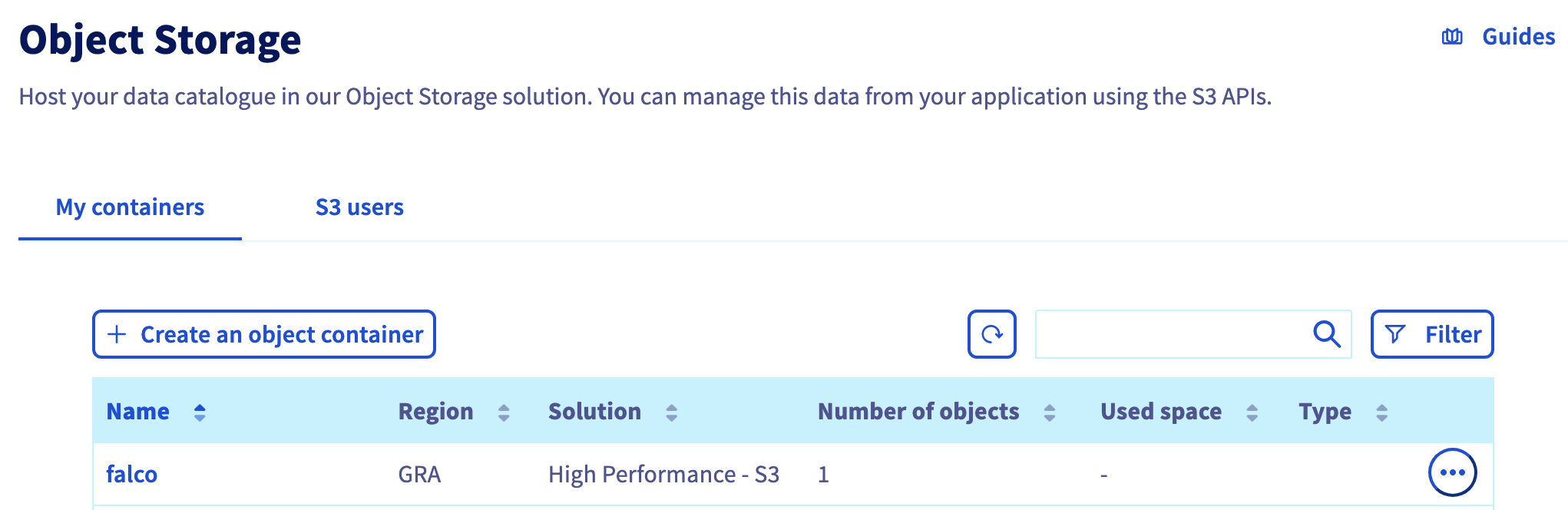Select the My containers tab
Screen dimensions: 1568x510
(x=129, y=207)
